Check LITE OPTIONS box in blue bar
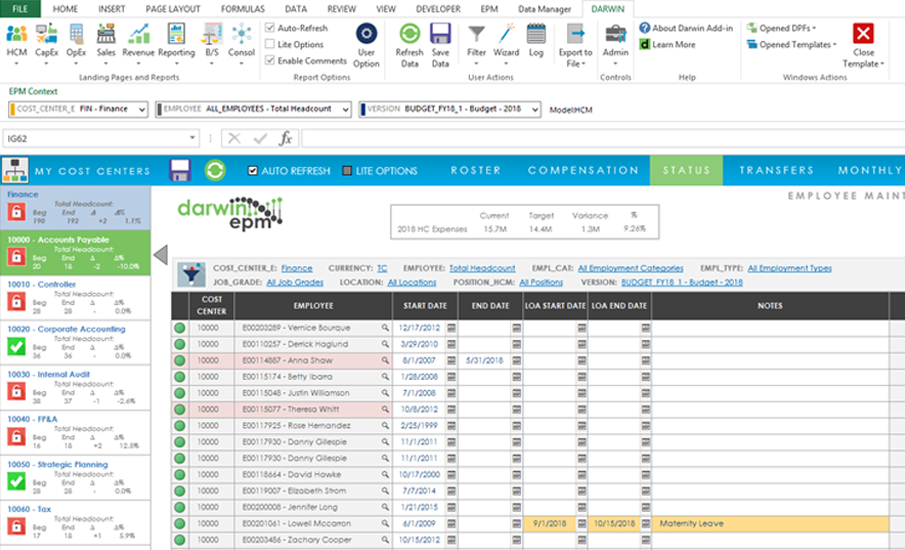905x550 pixels. 347,171
